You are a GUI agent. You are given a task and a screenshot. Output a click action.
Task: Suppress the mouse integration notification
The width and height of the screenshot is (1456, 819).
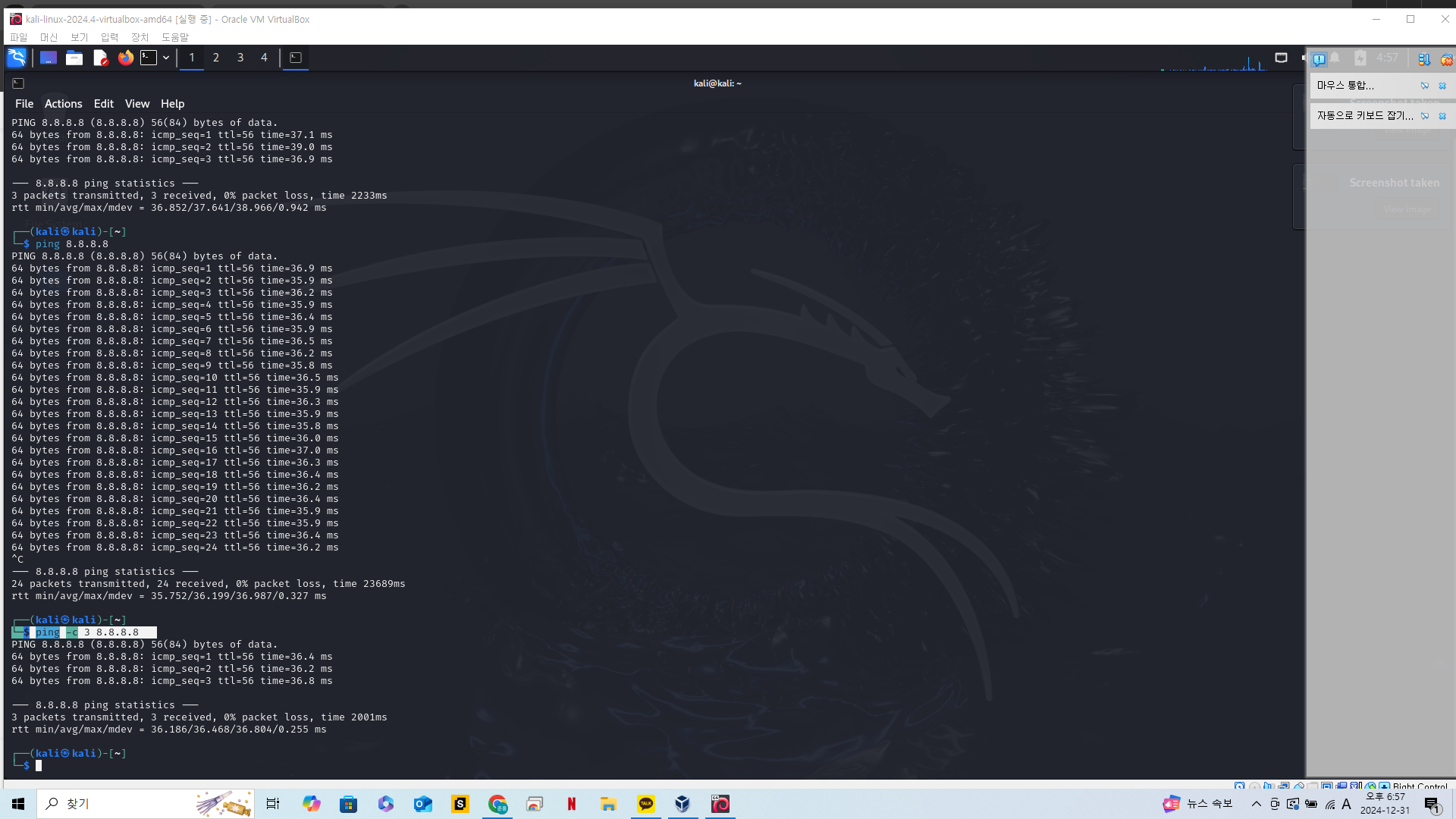(1425, 86)
